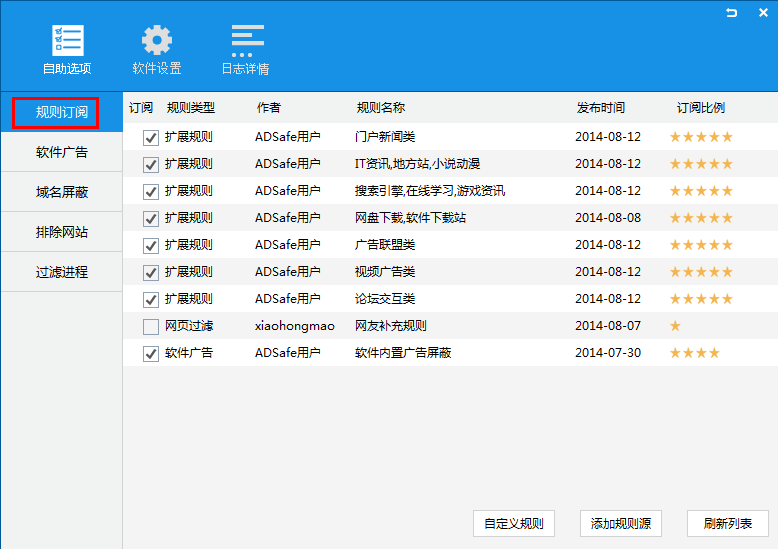The height and width of the screenshot is (549, 778).
Task: Open 日志详情 log icon
Action: click(x=247, y=41)
